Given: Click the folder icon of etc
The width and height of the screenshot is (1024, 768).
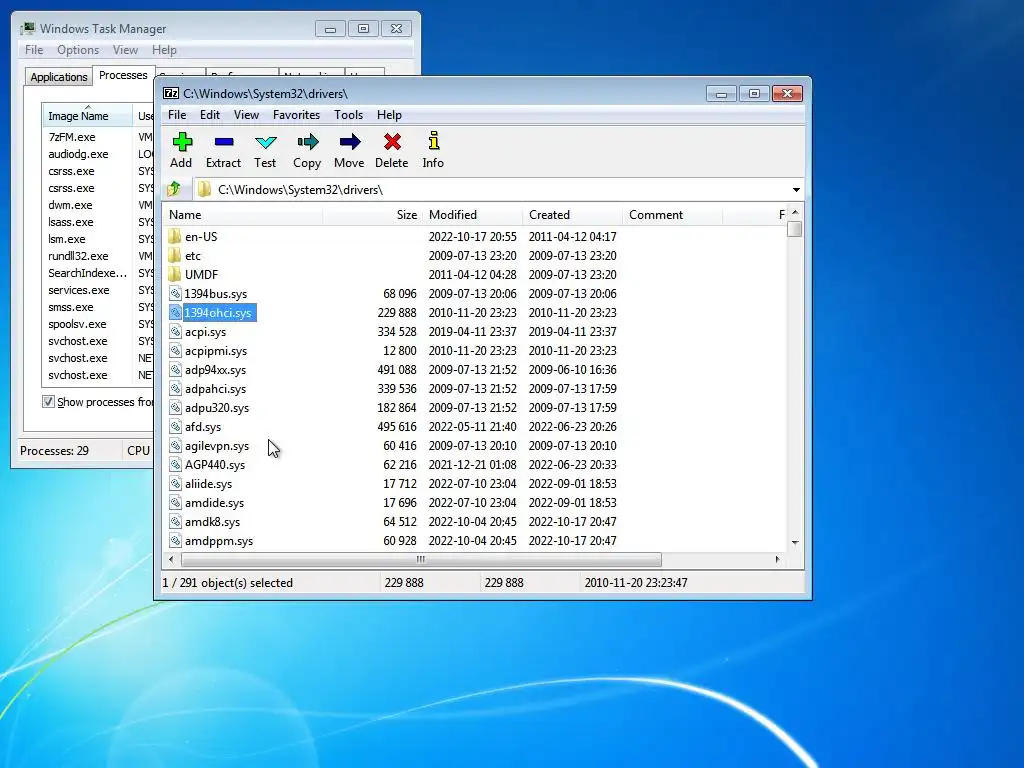Looking at the screenshot, I should click(174, 255).
